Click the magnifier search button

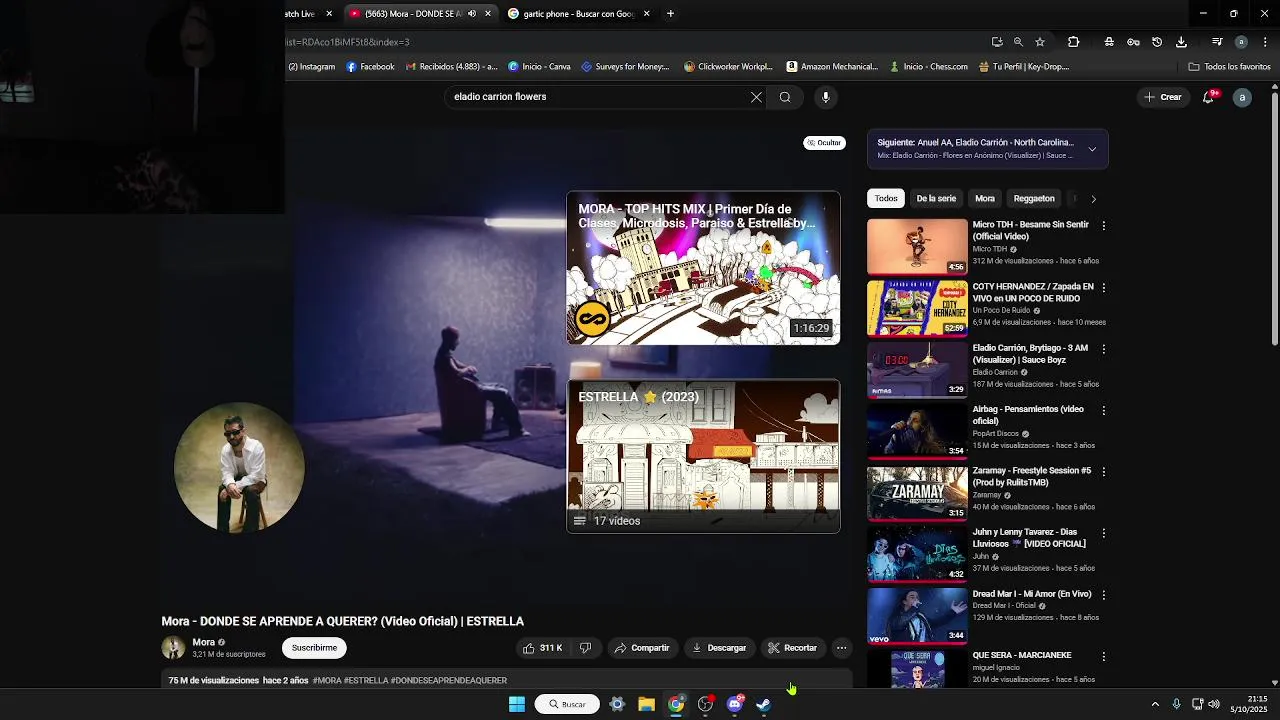[x=785, y=97]
